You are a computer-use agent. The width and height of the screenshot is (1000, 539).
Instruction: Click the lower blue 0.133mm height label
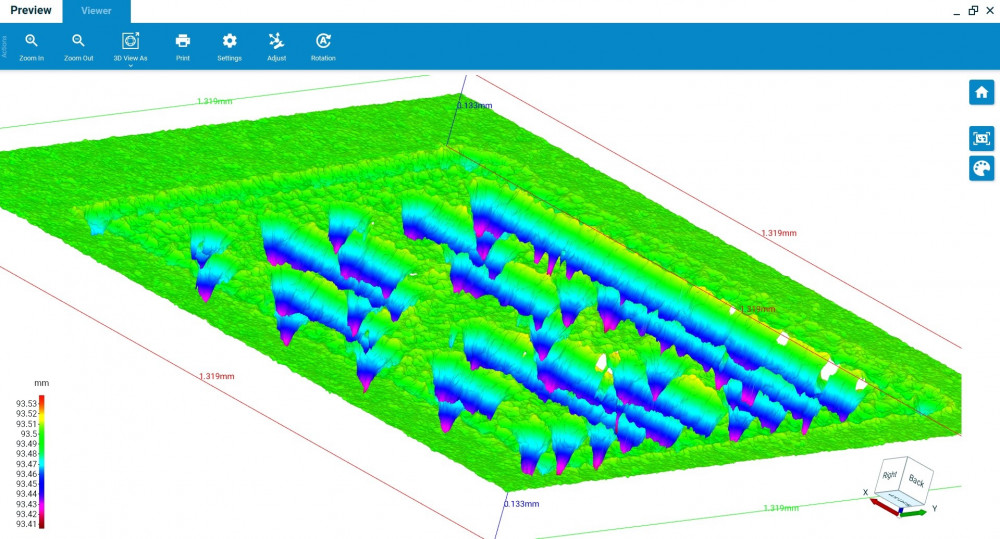point(522,504)
